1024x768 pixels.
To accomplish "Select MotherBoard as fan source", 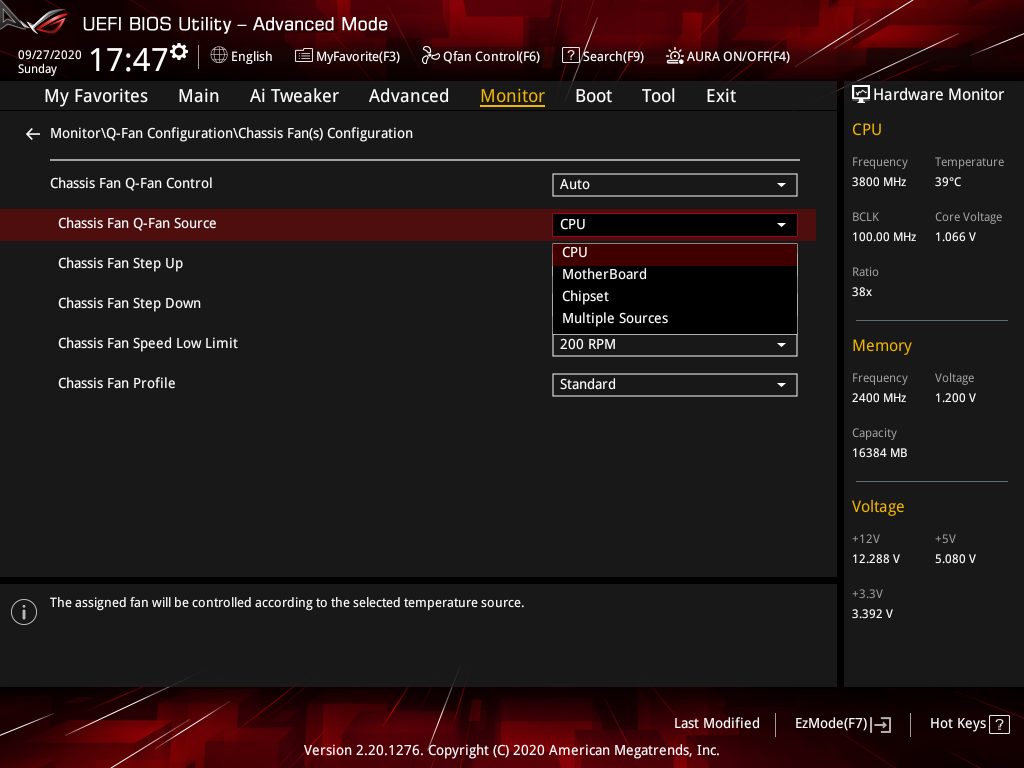I will 675,274.
